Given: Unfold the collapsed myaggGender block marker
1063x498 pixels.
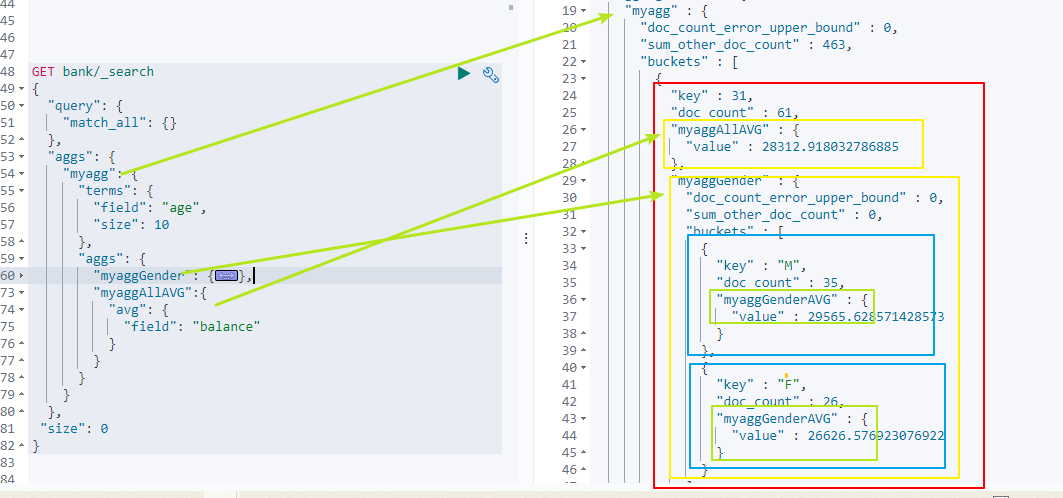Looking at the screenshot, I should (x=226, y=275).
